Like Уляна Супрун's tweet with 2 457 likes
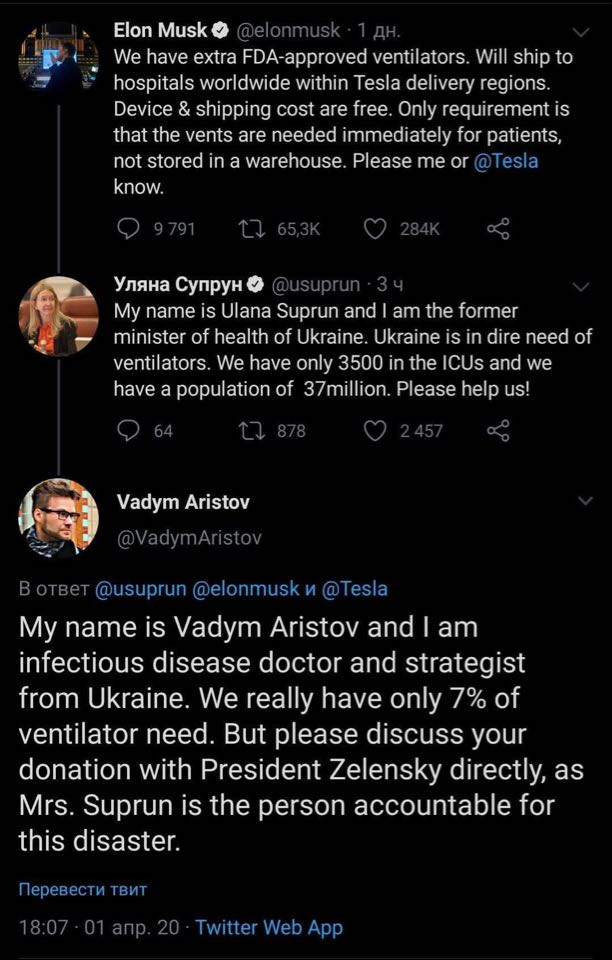The image size is (612, 960). (x=375, y=431)
